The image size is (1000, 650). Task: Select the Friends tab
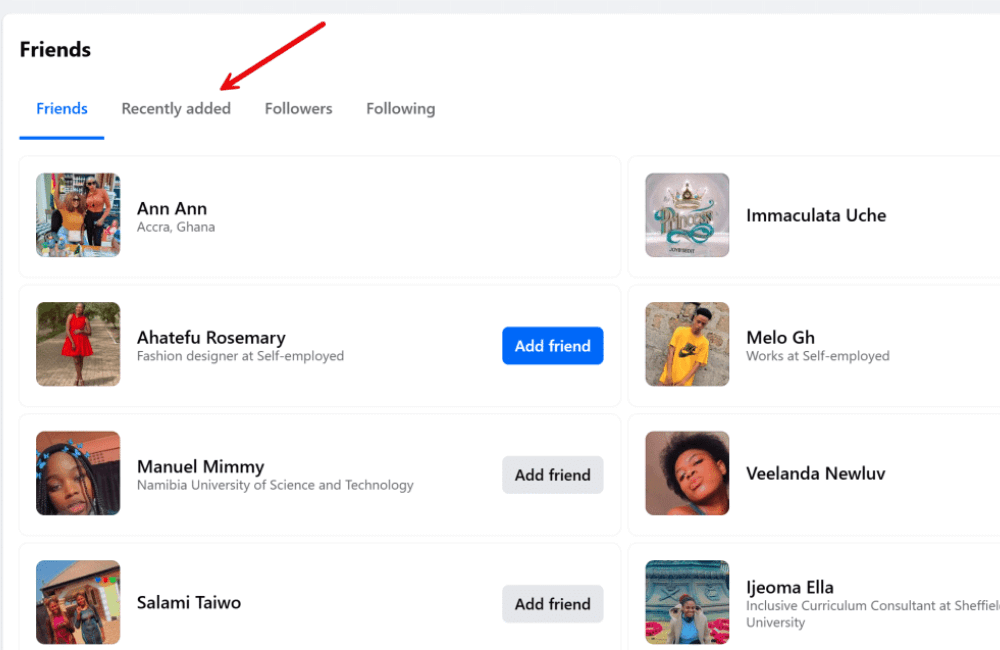[62, 109]
